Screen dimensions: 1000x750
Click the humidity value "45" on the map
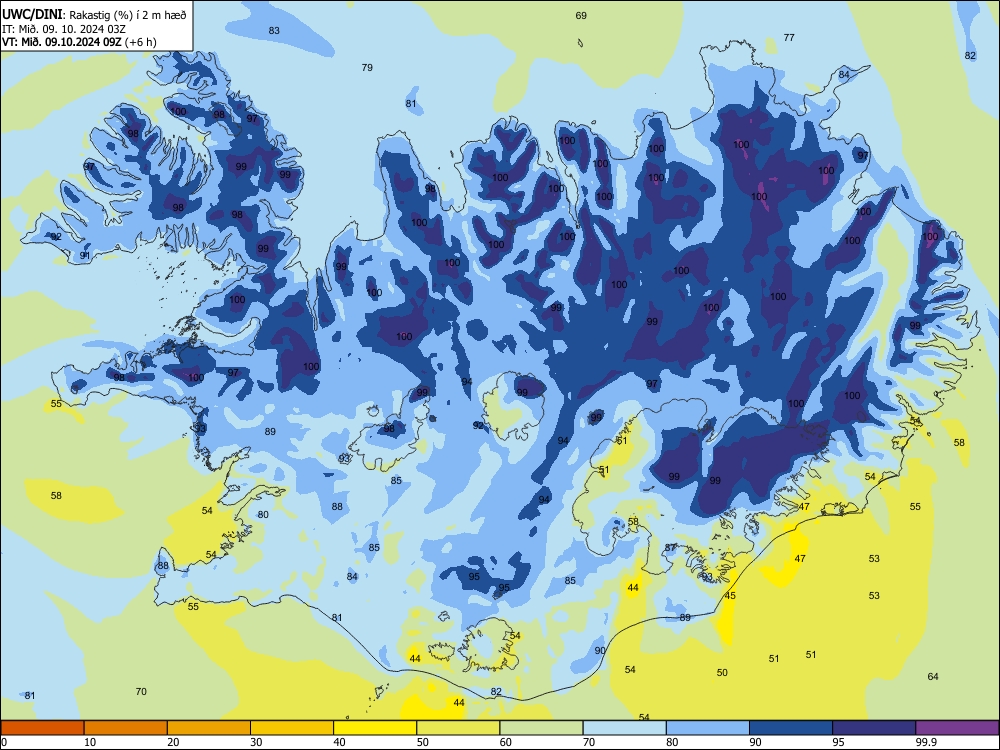pos(730,596)
